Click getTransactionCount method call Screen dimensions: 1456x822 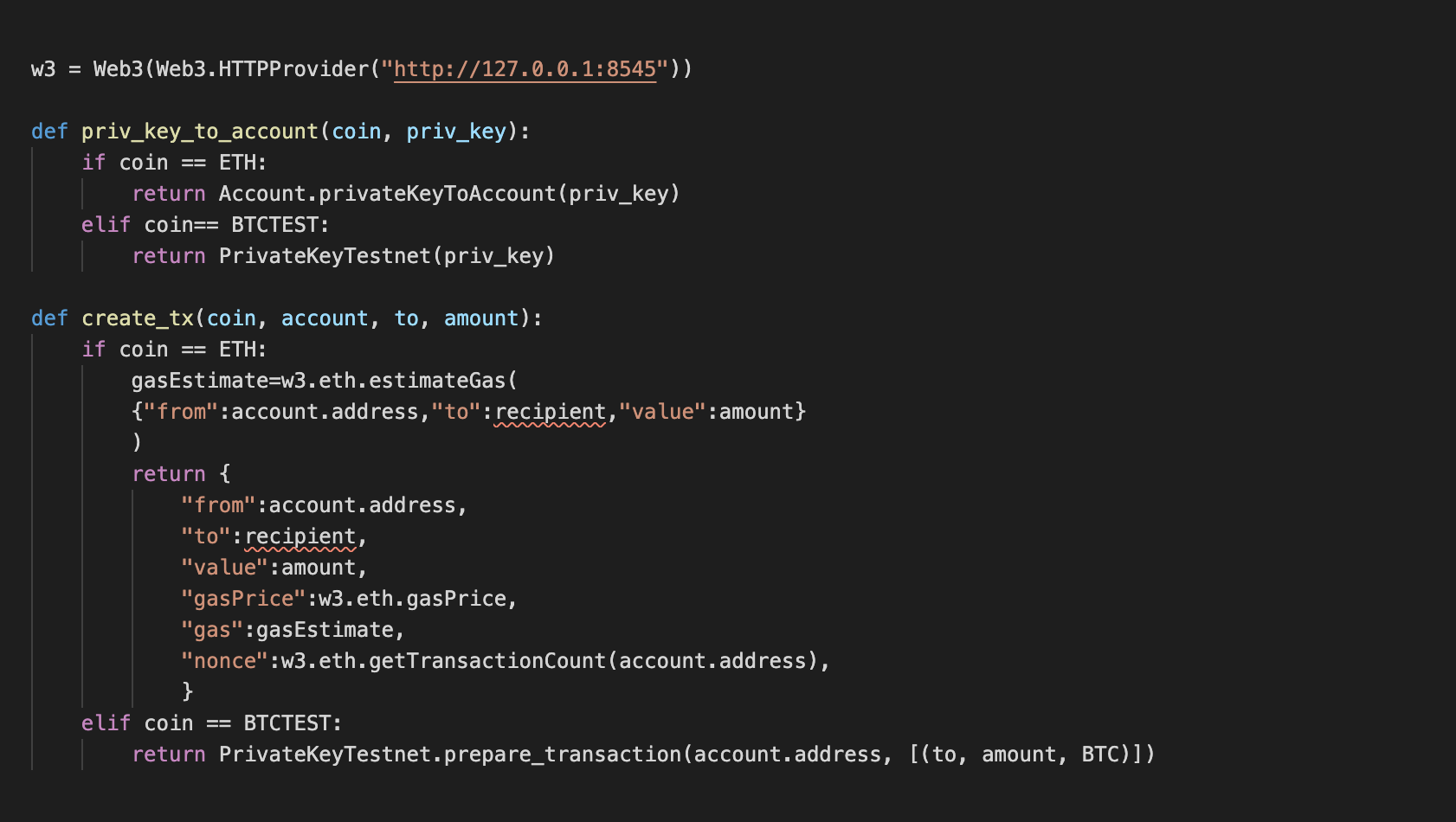tap(487, 661)
